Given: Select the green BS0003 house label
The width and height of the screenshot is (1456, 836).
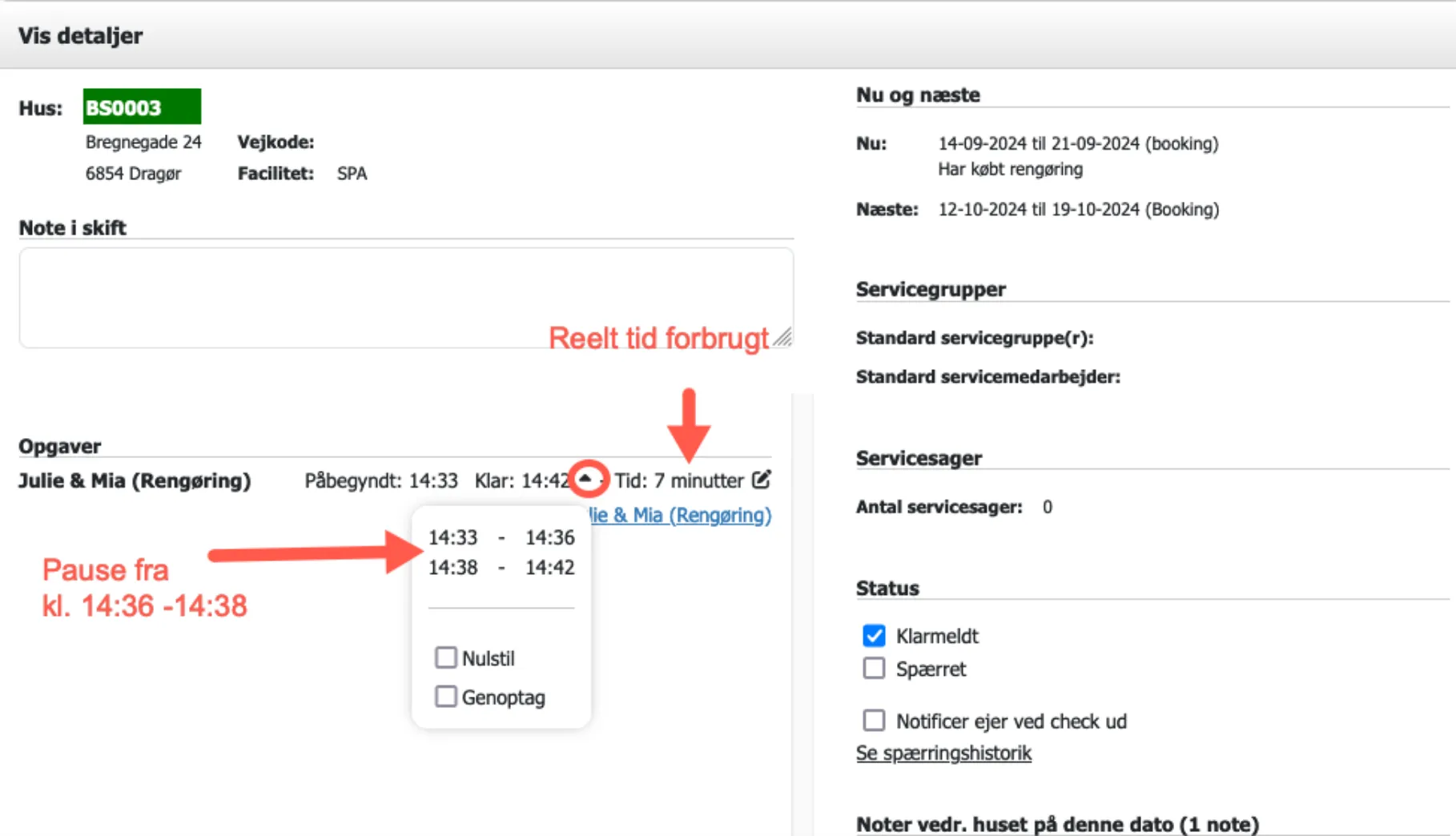Looking at the screenshot, I should [x=142, y=107].
